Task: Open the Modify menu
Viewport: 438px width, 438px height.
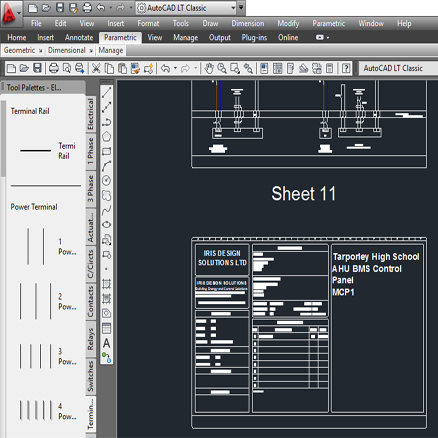Action: click(x=288, y=23)
